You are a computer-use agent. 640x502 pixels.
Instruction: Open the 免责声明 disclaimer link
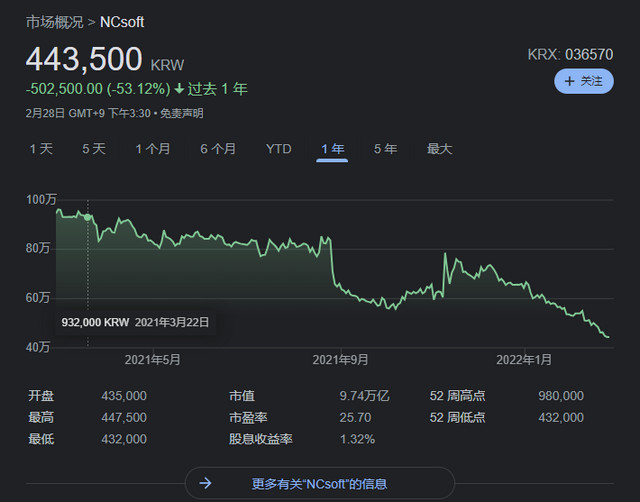click(181, 113)
